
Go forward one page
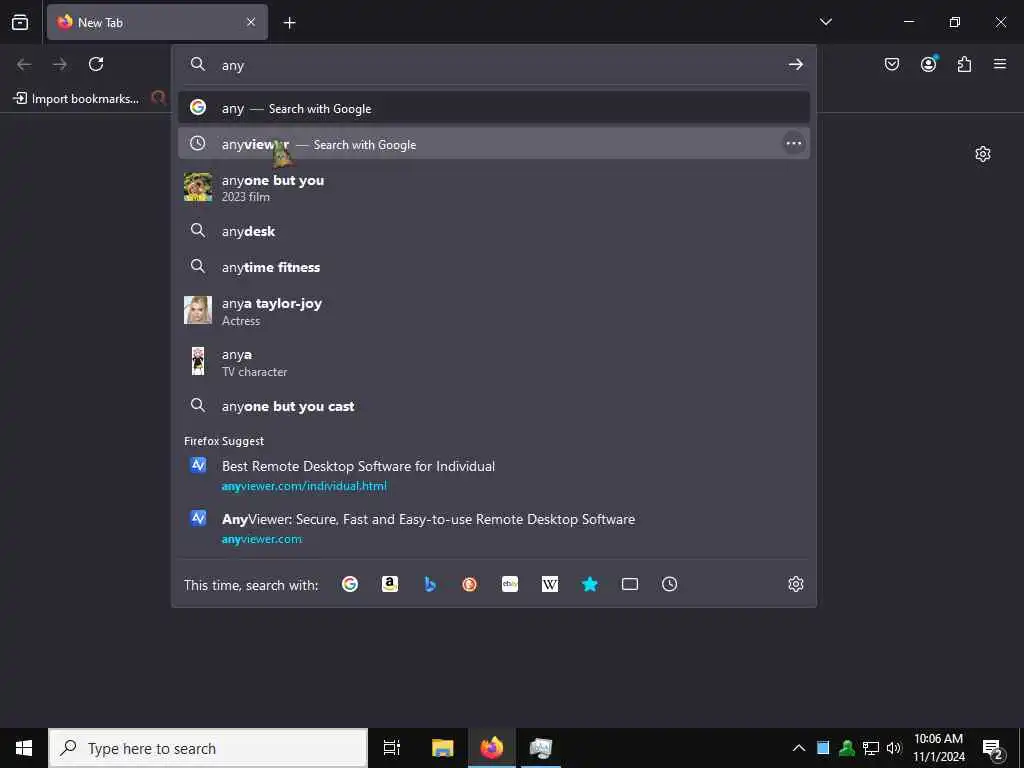pyautogui.click(x=60, y=64)
